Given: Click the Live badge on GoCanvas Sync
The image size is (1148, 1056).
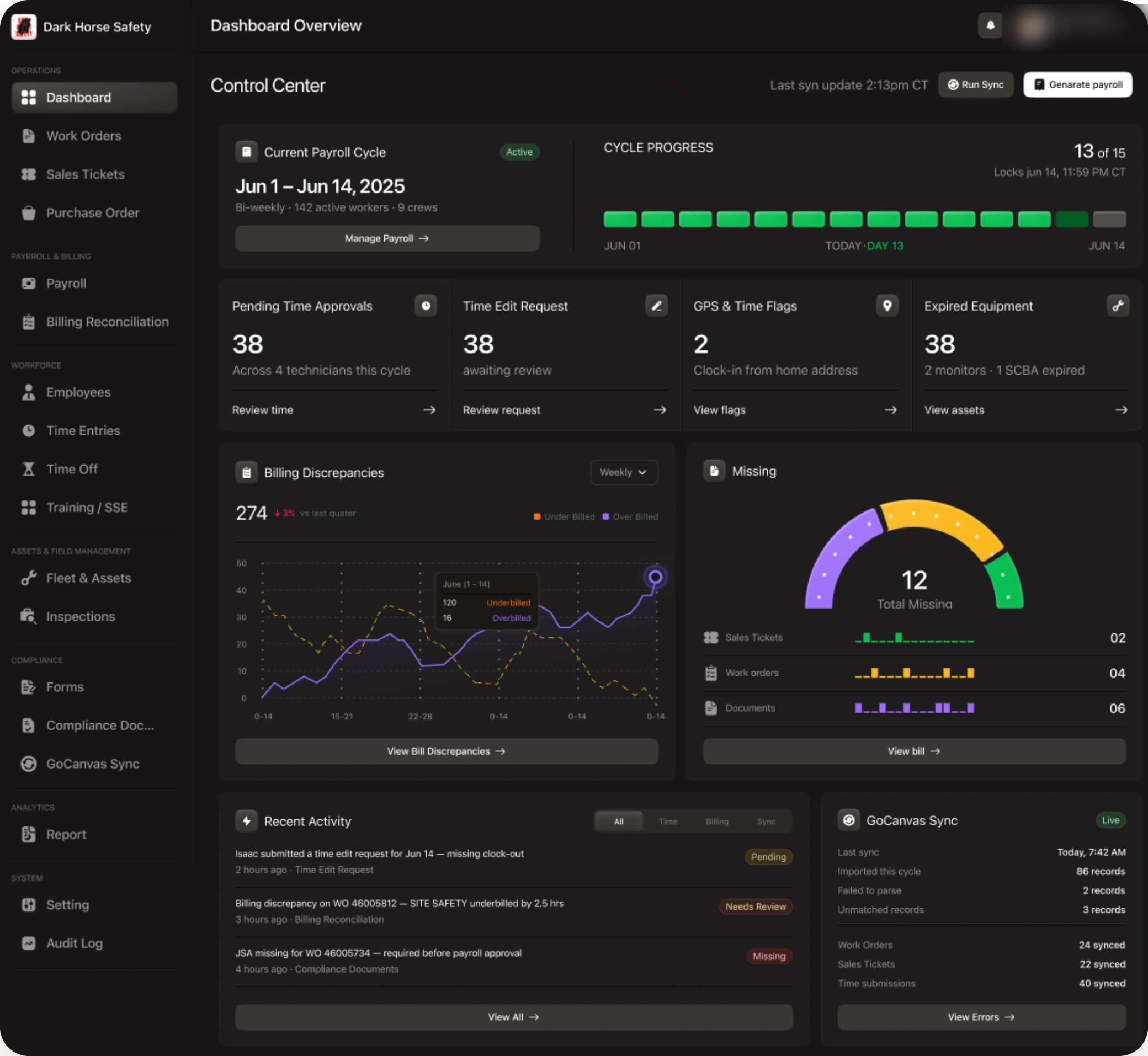Looking at the screenshot, I should click(1110, 820).
